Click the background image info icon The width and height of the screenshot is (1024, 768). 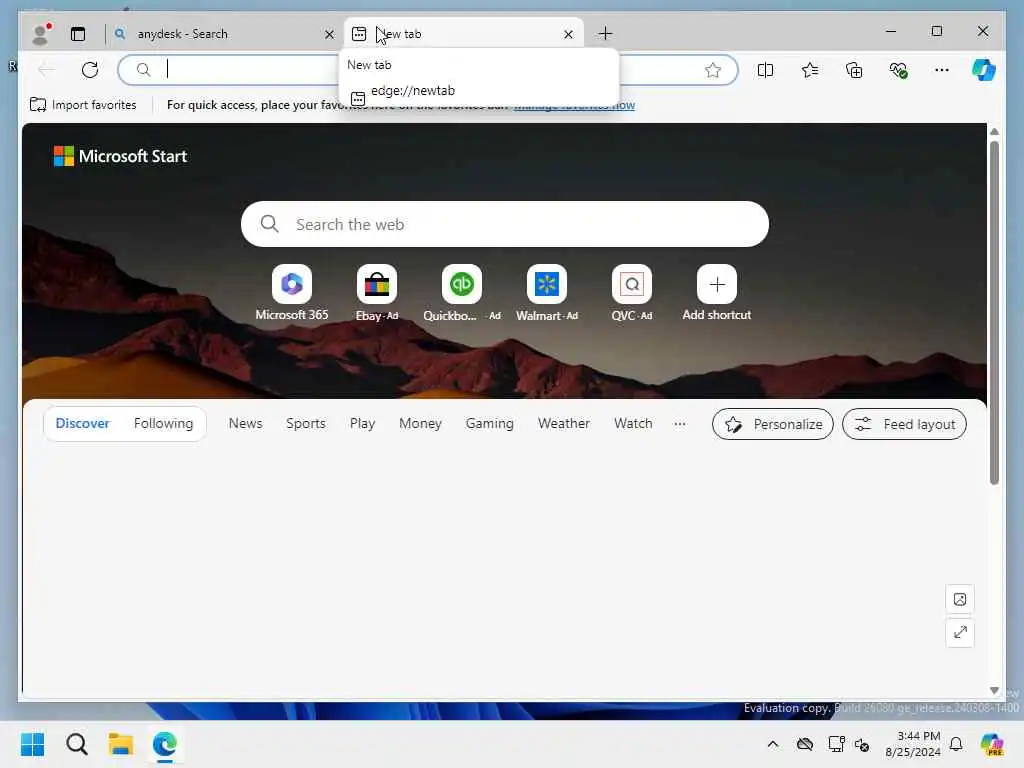pyautogui.click(x=960, y=600)
